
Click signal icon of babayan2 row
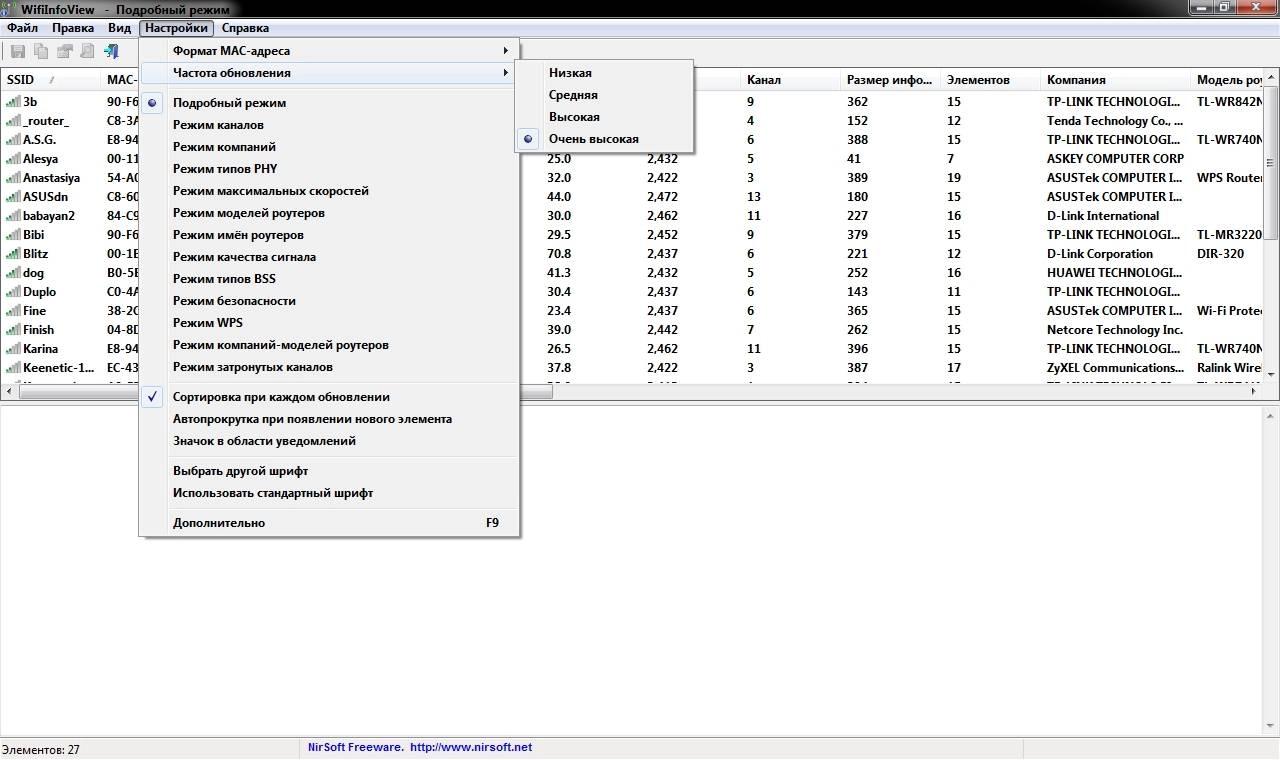[12, 216]
